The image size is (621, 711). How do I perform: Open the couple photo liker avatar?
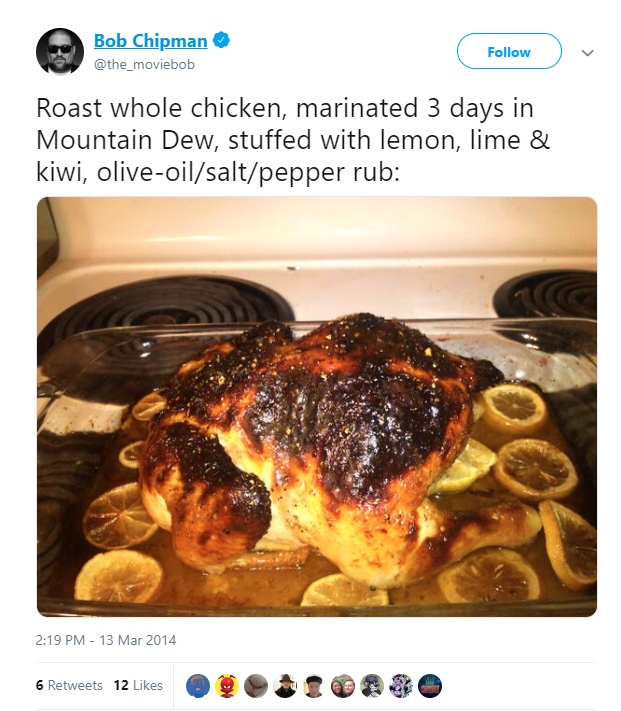click(343, 686)
